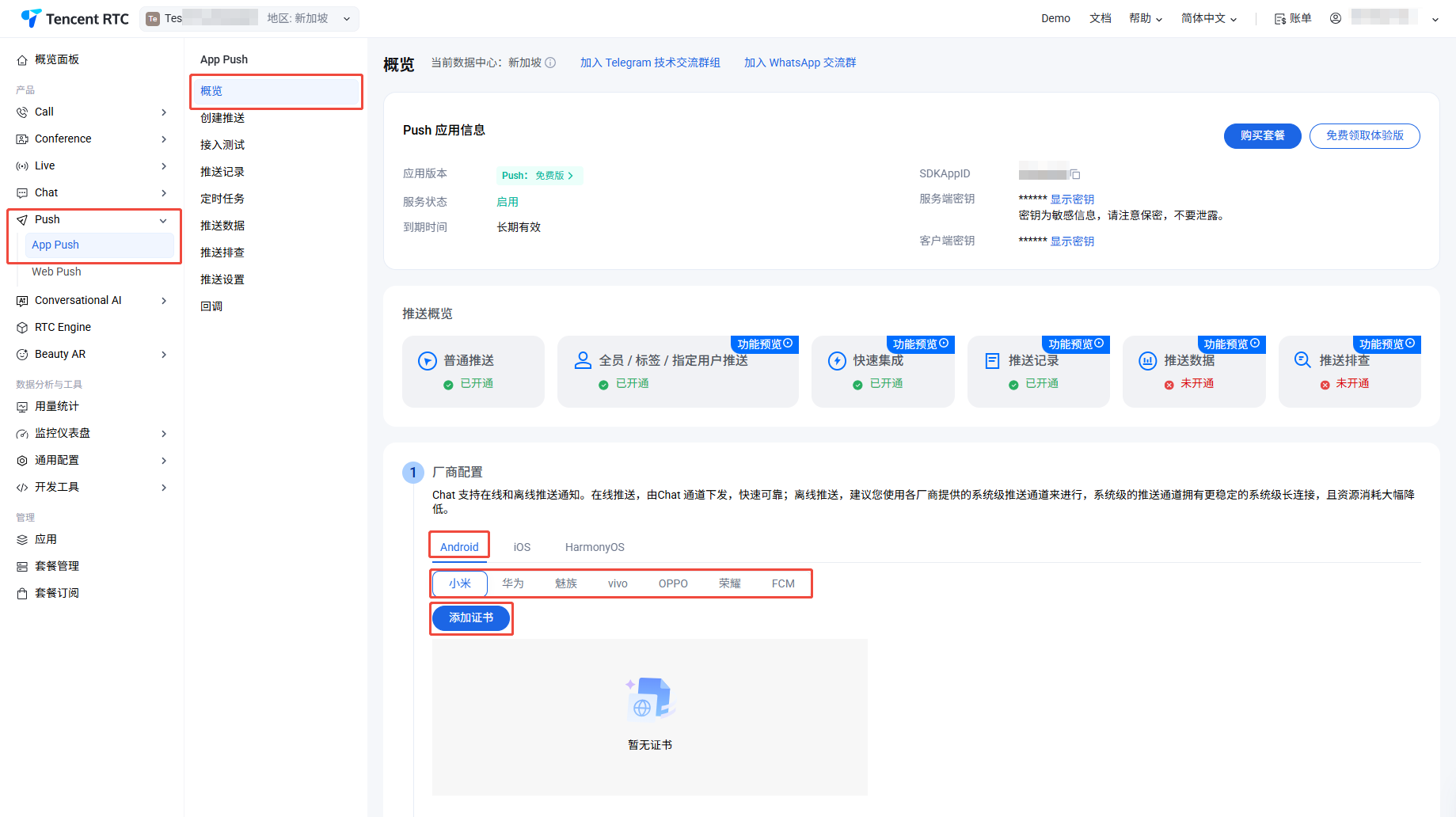
Task: Click 功能预览 badge on 推送数据 card
Action: tap(1232, 344)
